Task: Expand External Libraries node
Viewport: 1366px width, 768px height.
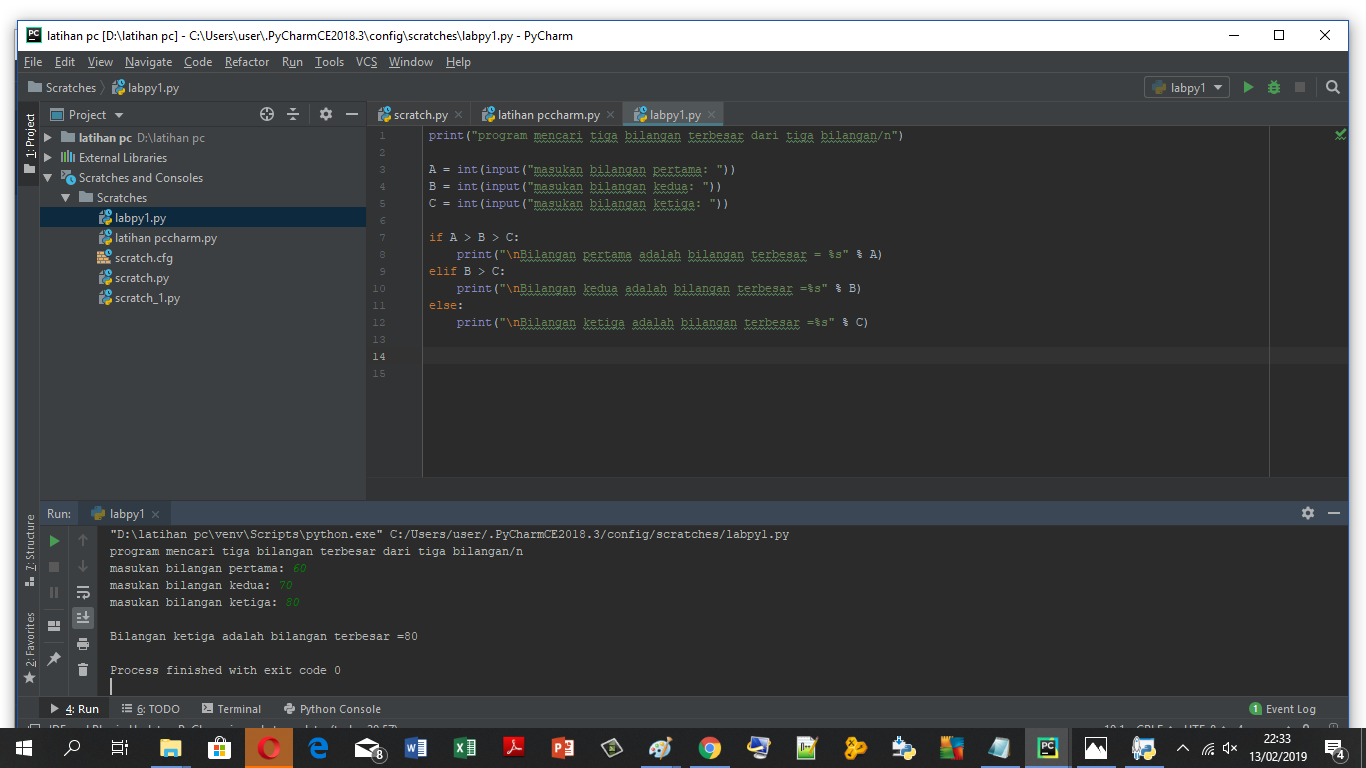Action: point(47,158)
